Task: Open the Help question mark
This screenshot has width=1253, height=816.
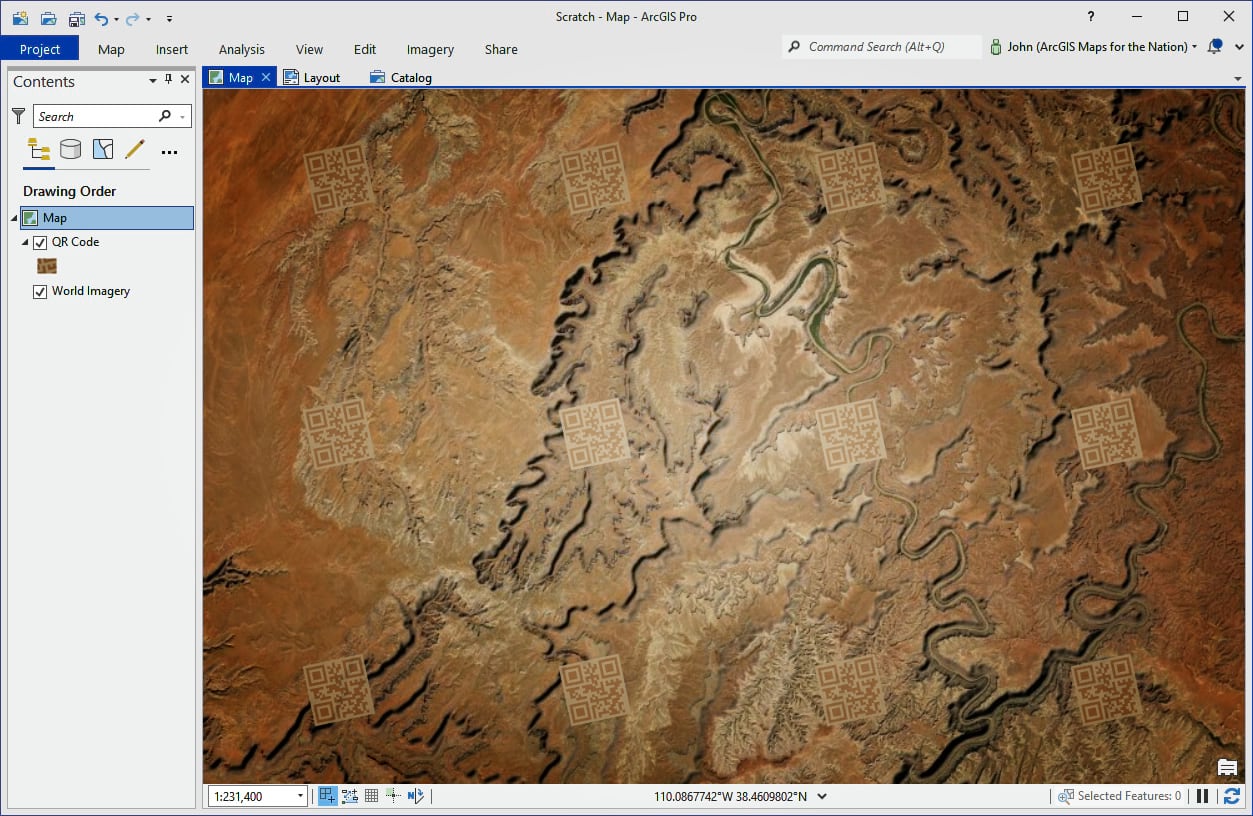Action: (x=1090, y=17)
